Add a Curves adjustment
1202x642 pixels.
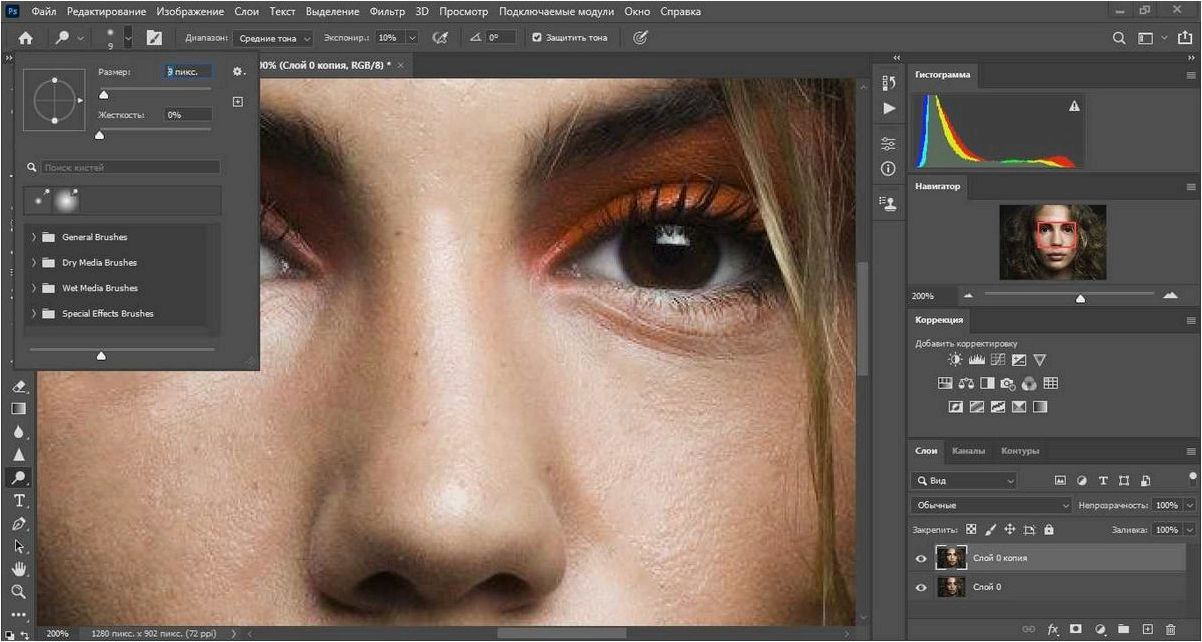click(x=997, y=360)
